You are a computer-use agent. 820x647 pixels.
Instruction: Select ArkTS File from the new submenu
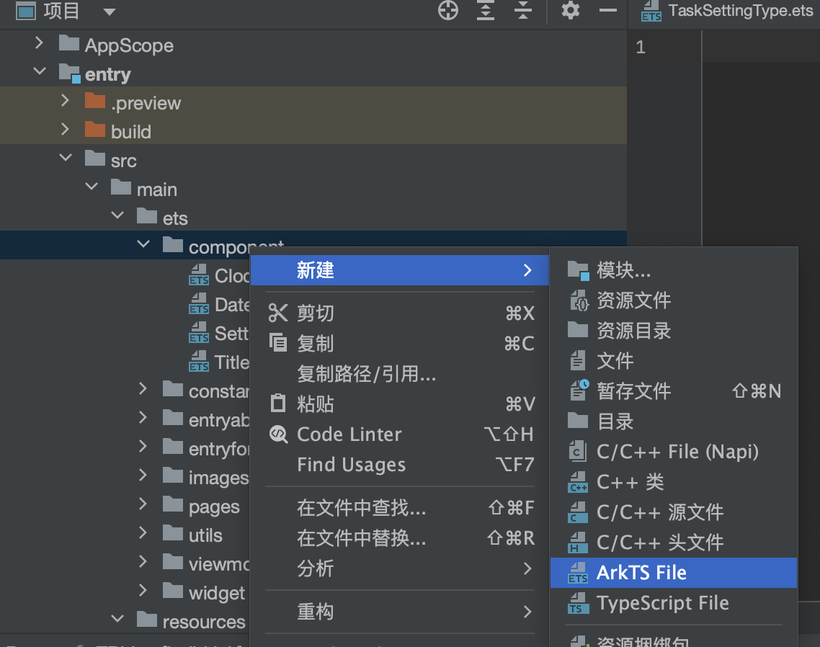point(641,573)
